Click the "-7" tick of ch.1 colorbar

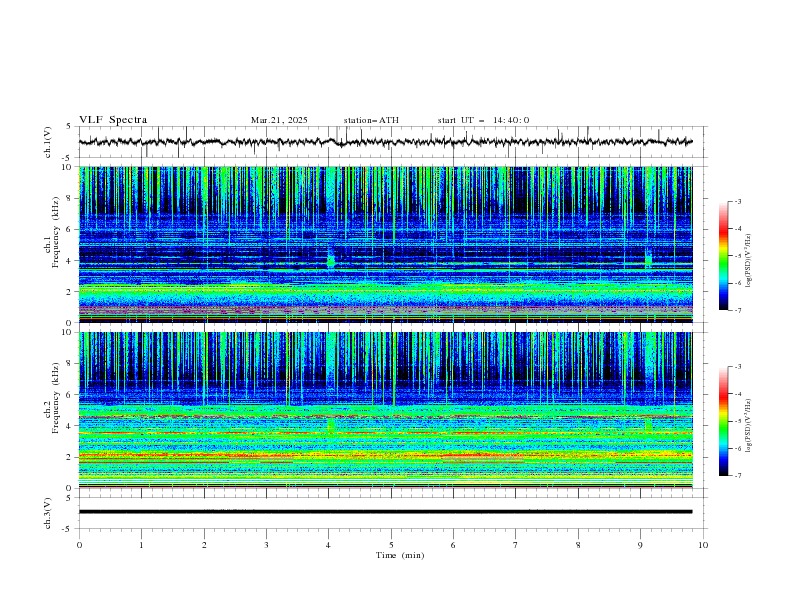(738, 310)
